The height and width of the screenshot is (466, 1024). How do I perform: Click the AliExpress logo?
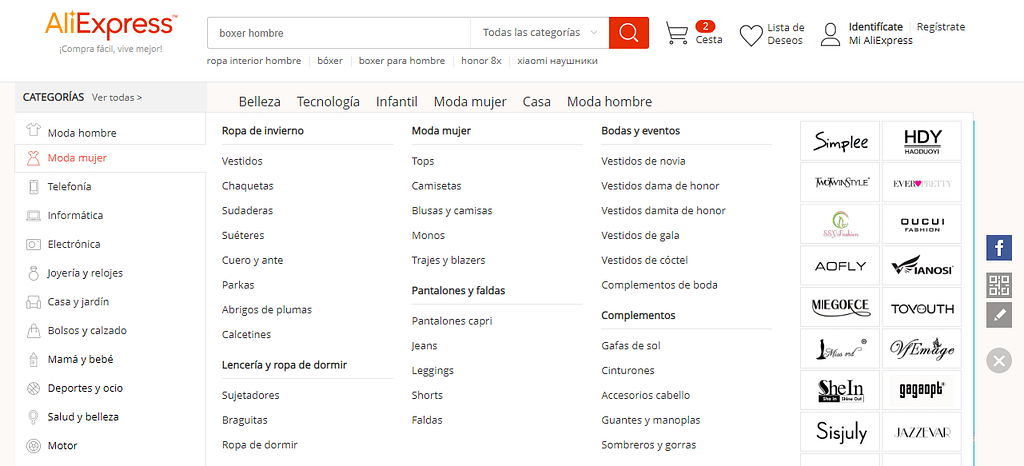click(110, 26)
